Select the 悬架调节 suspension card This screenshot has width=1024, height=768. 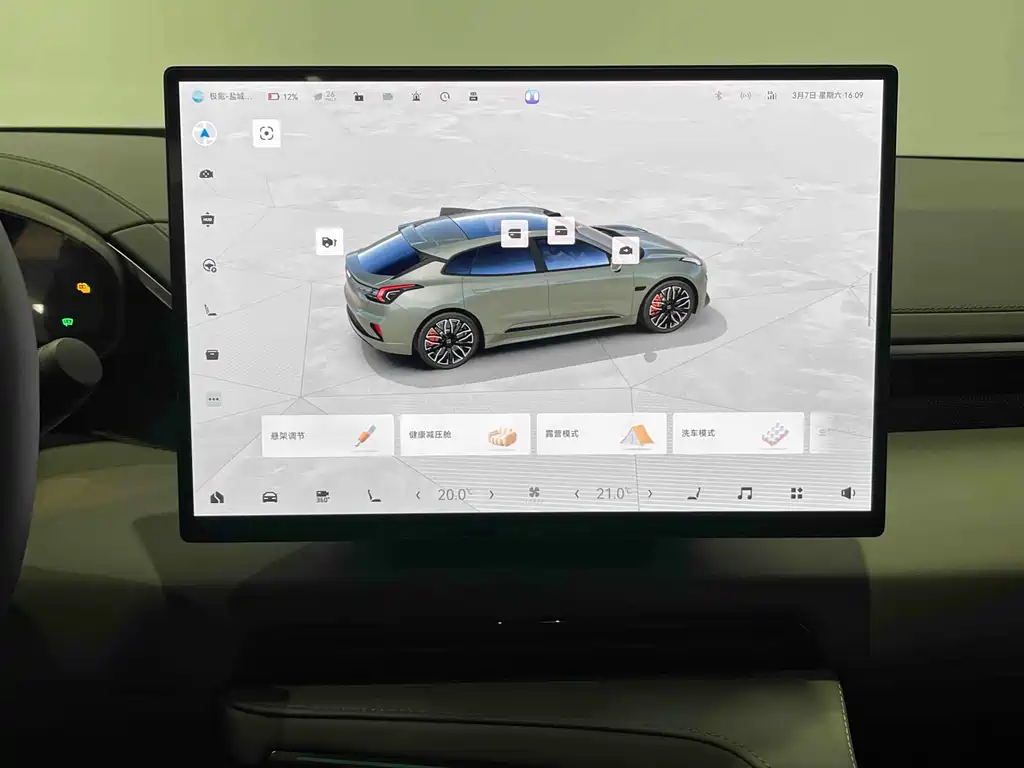(x=327, y=435)
